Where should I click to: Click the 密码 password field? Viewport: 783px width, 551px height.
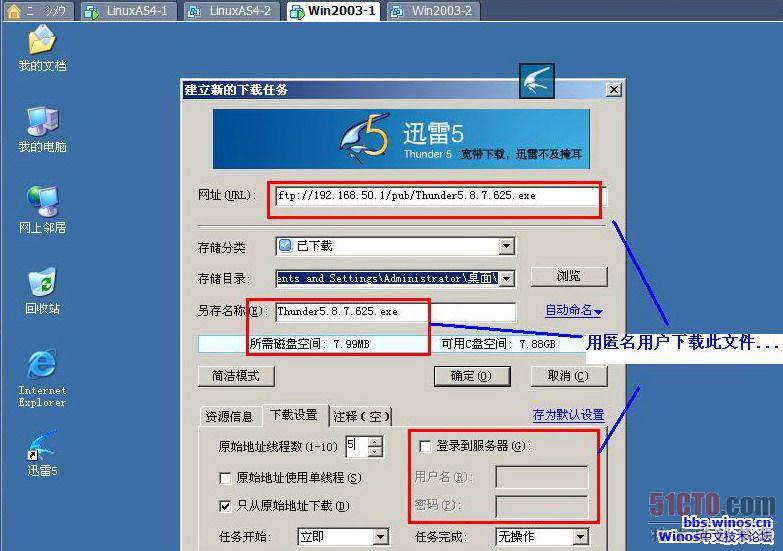(x=542, y=506)
